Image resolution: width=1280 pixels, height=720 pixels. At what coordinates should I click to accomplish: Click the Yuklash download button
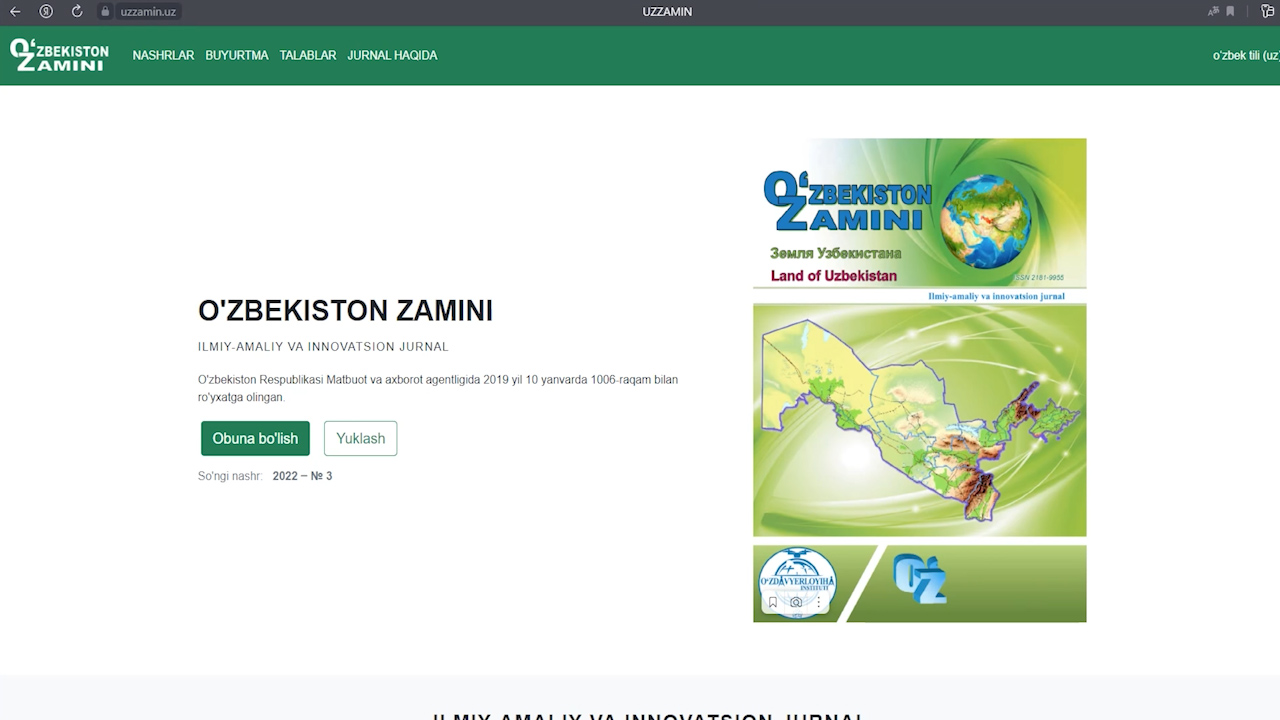tap(360, 439)
